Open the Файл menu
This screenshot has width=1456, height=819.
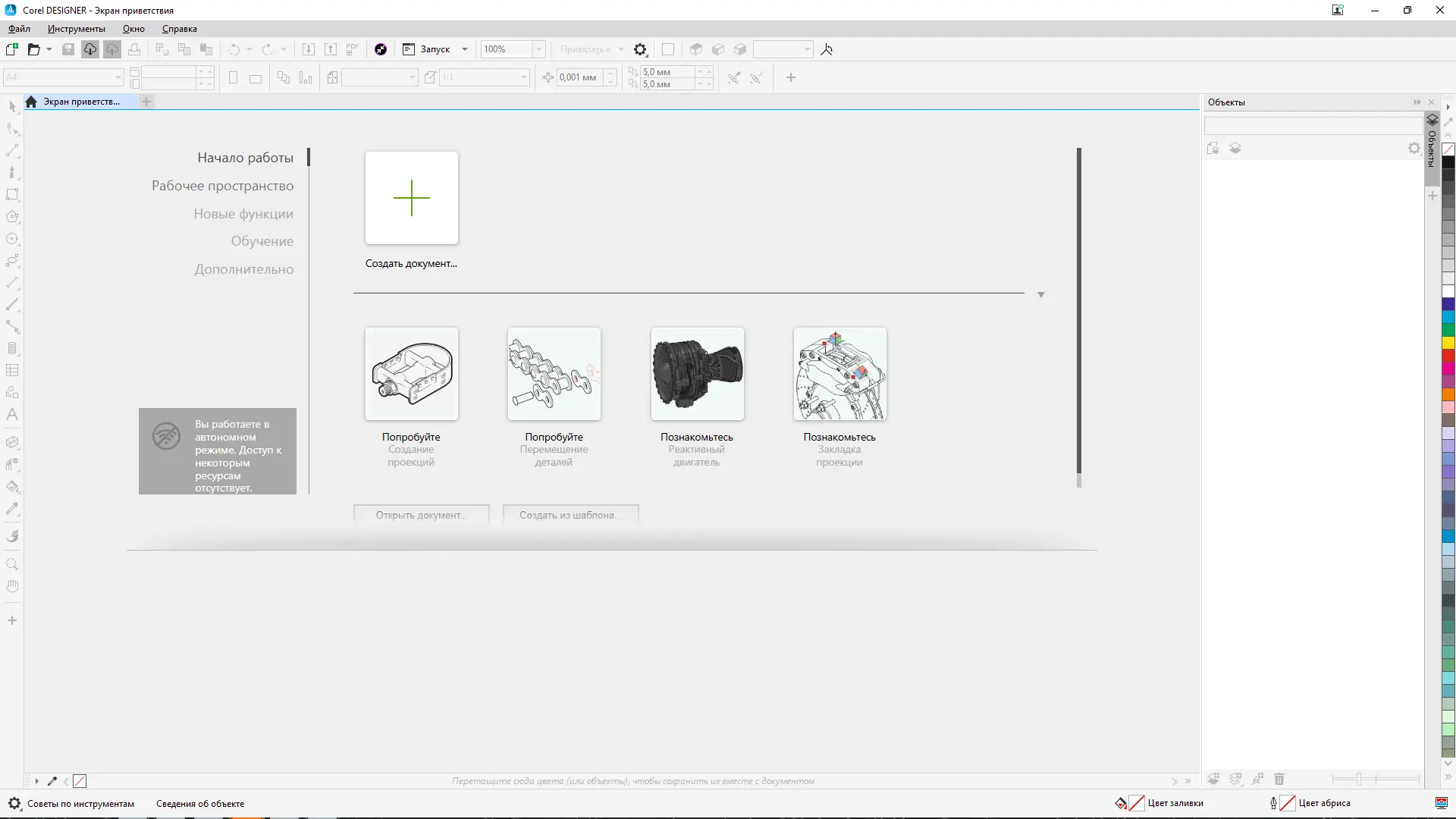19,29
